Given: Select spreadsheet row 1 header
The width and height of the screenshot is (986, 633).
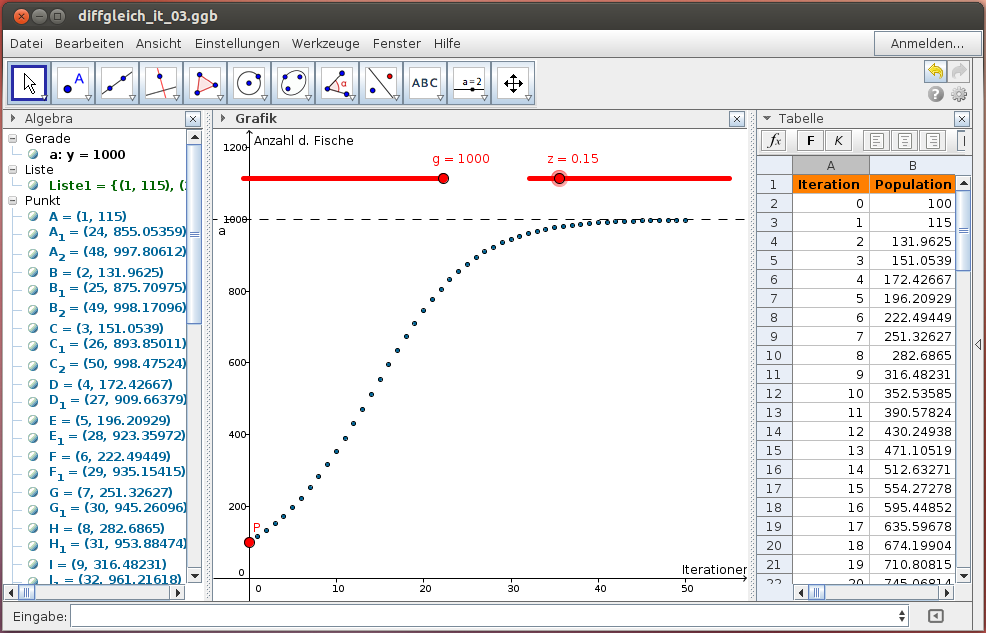Looking at the screenshot, I should pyautogui.click(x=774, y=184).
